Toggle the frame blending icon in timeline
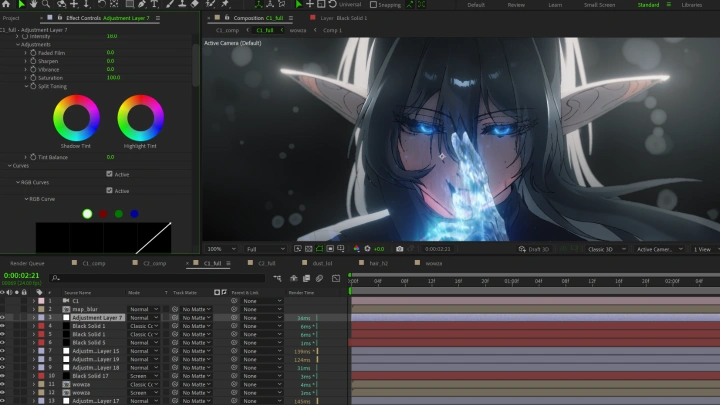This screenshot has width=720, height=405. coord(306,278)
